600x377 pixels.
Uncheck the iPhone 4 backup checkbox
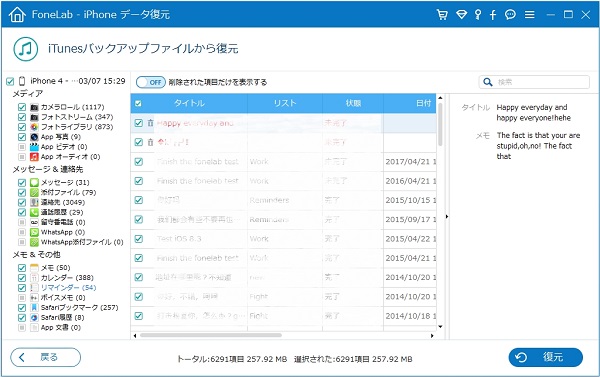click(x=10, y=82)
